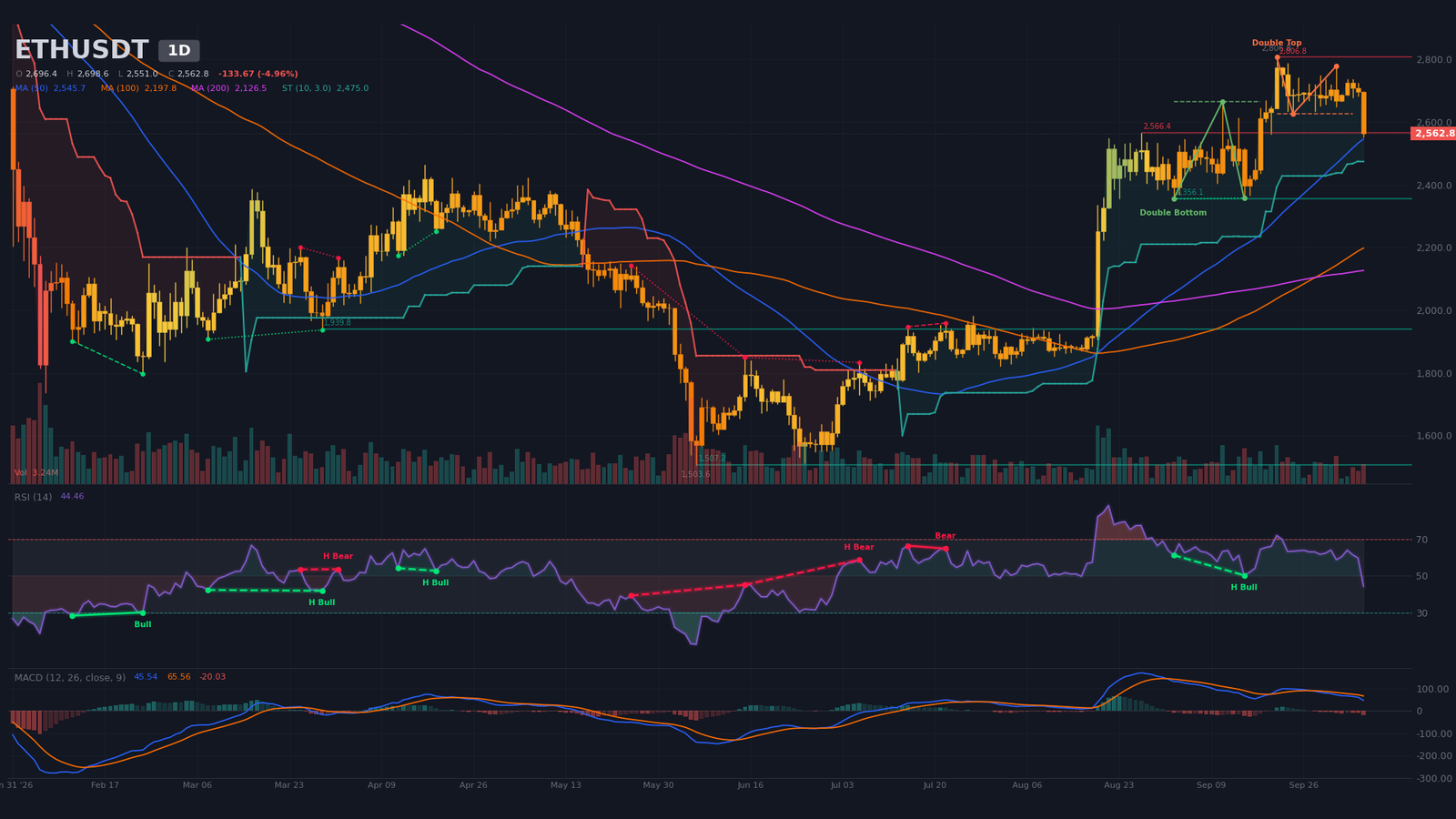Click the 1,507.2 support level label

pos(712,460)
